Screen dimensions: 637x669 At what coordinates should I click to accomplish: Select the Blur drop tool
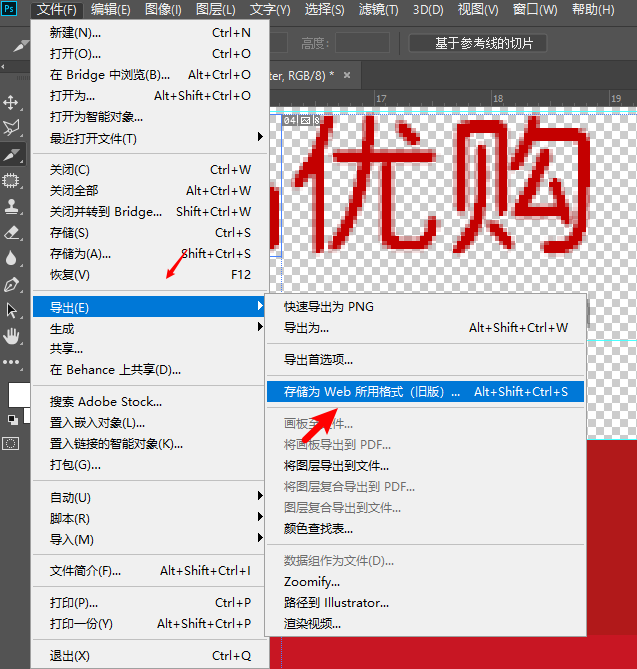point(11,259)
